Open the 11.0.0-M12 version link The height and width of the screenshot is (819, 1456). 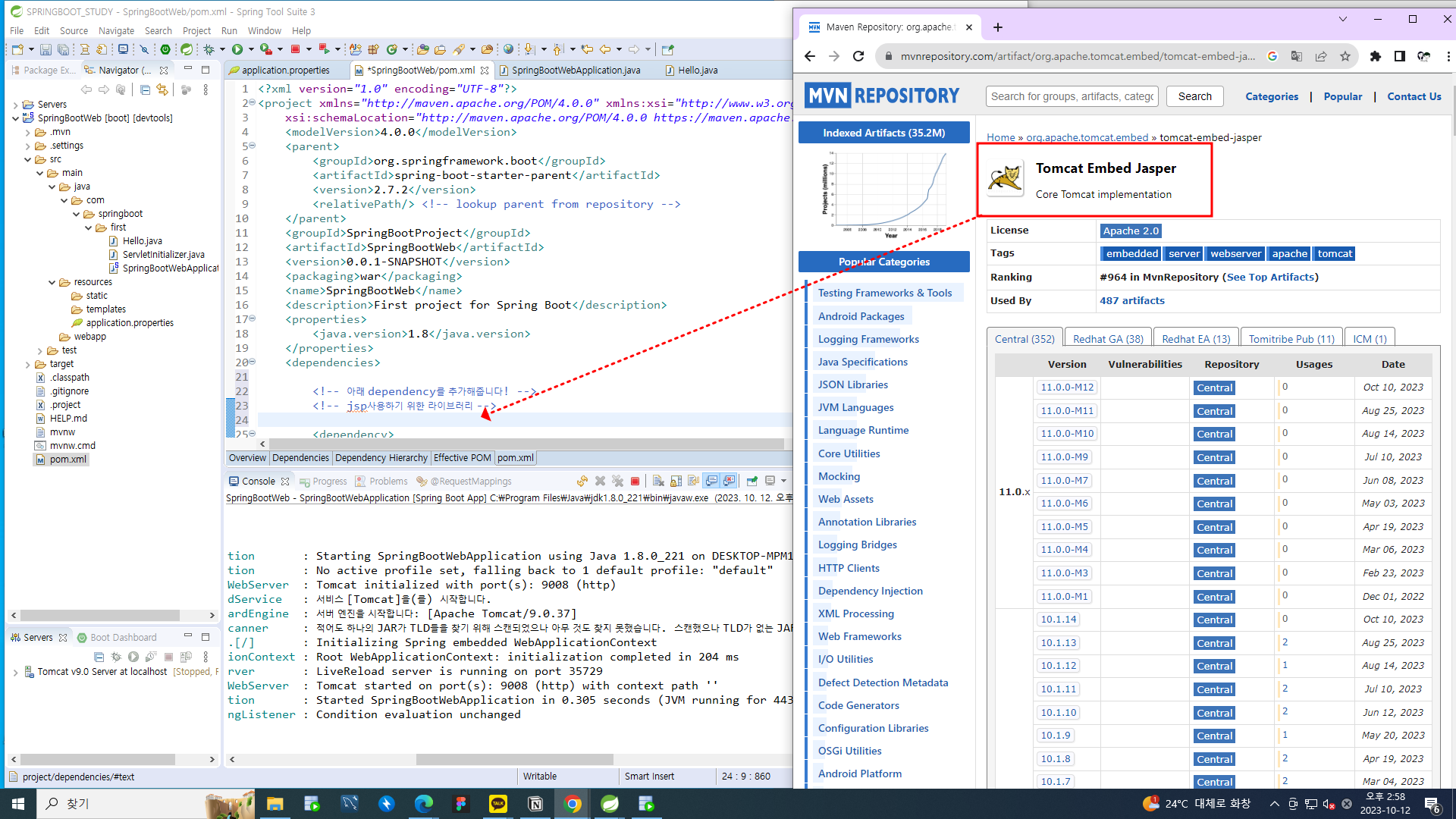[x=1066, y=388]
